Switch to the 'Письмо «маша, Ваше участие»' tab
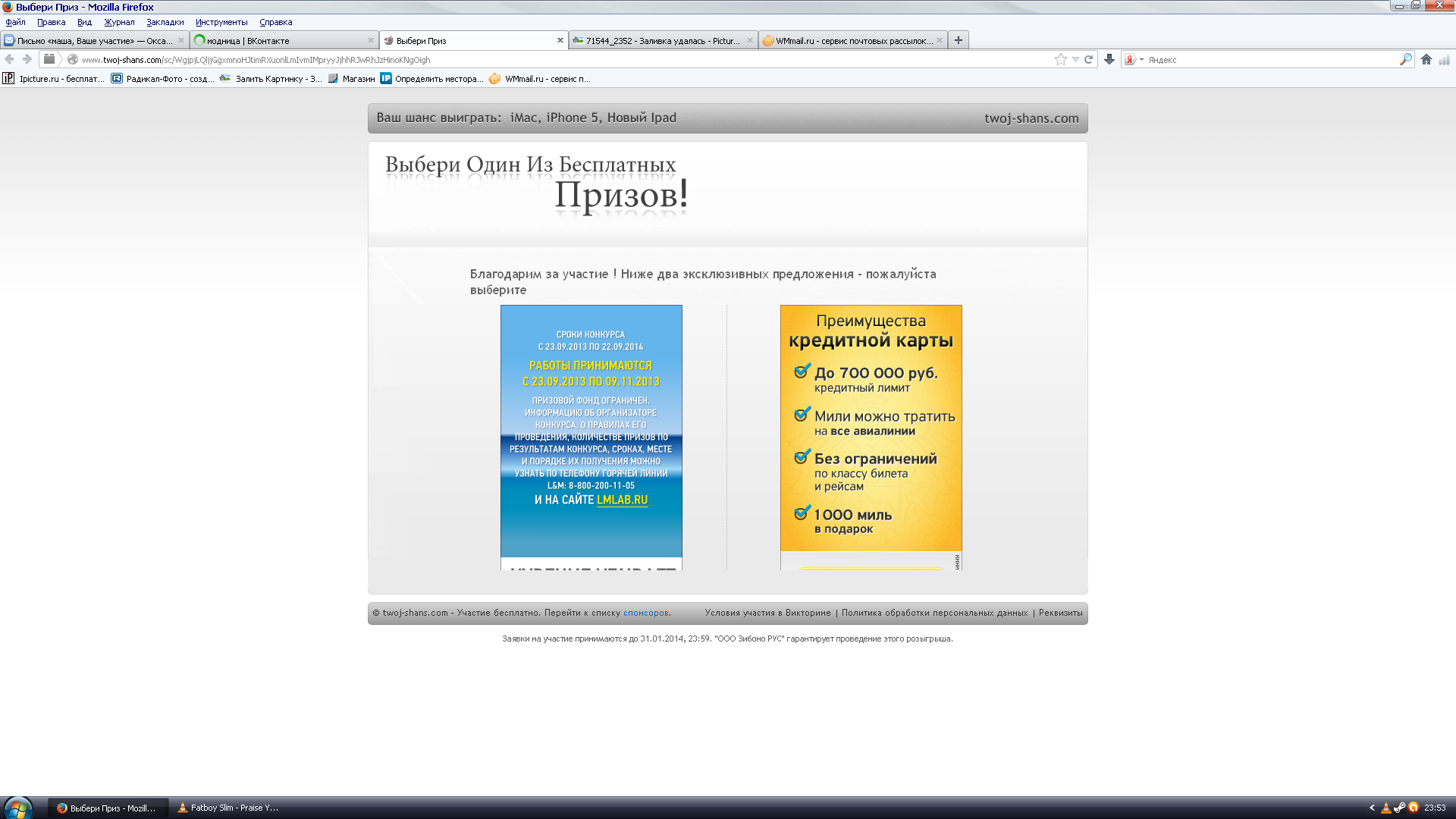 pos(95,40)
